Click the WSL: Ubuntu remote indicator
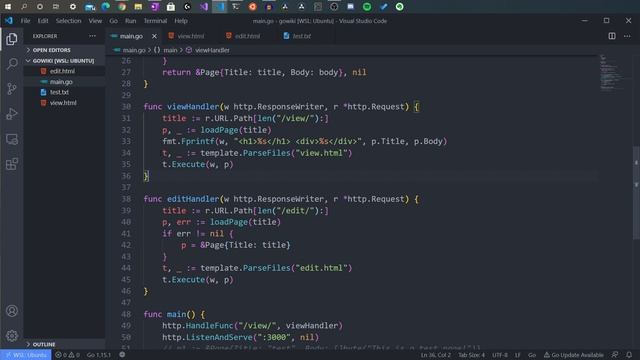The image size is (640, 360). point(26,355)
